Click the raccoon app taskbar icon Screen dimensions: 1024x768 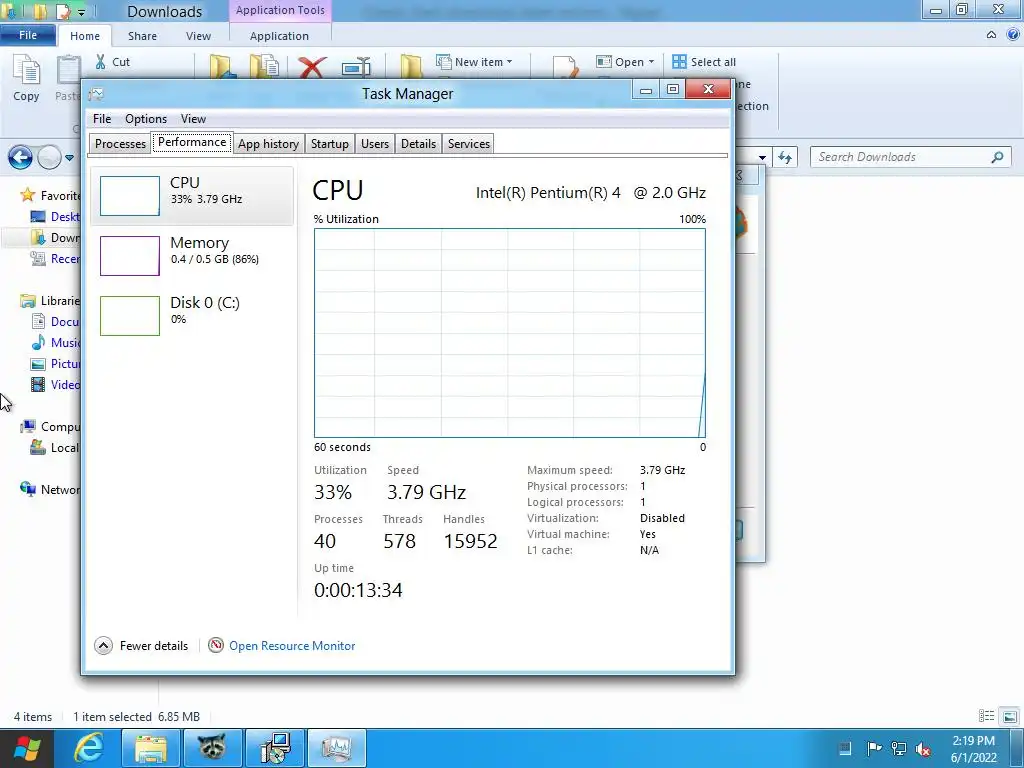click(212, 748)
